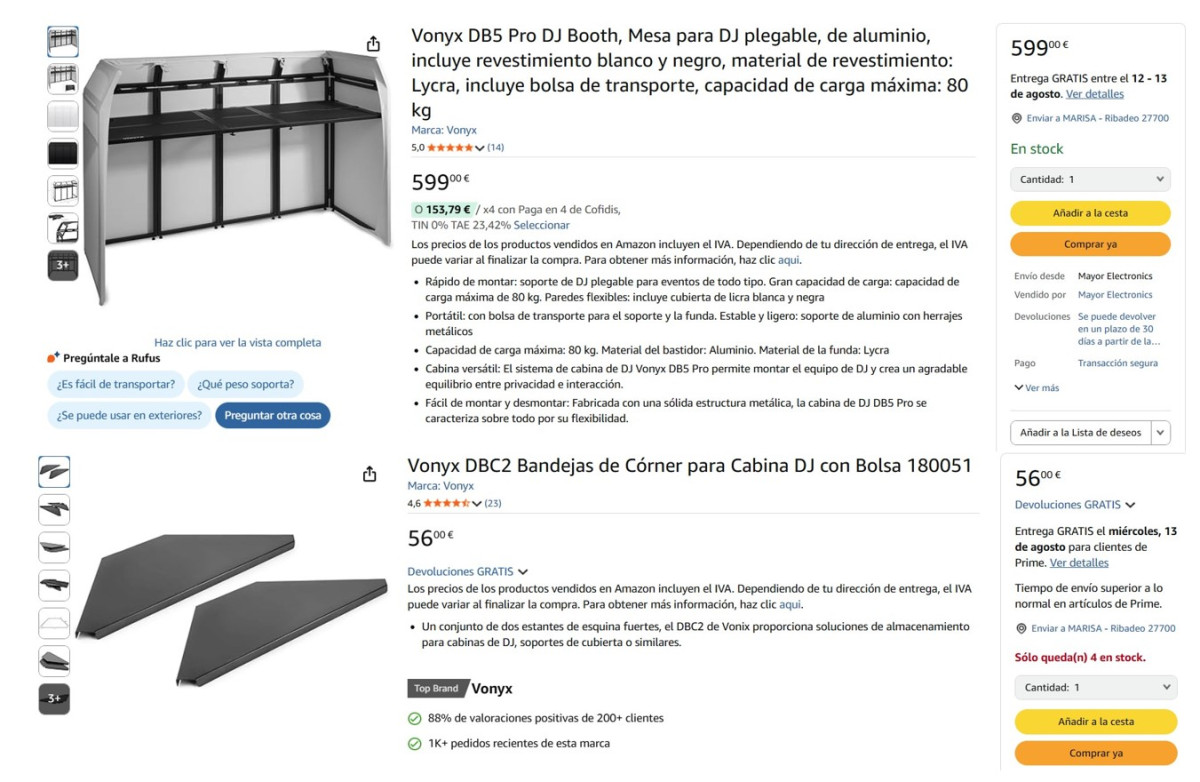
Task: Share the Vonyx DB5 Pro booth listing
Action: (373, 44)
